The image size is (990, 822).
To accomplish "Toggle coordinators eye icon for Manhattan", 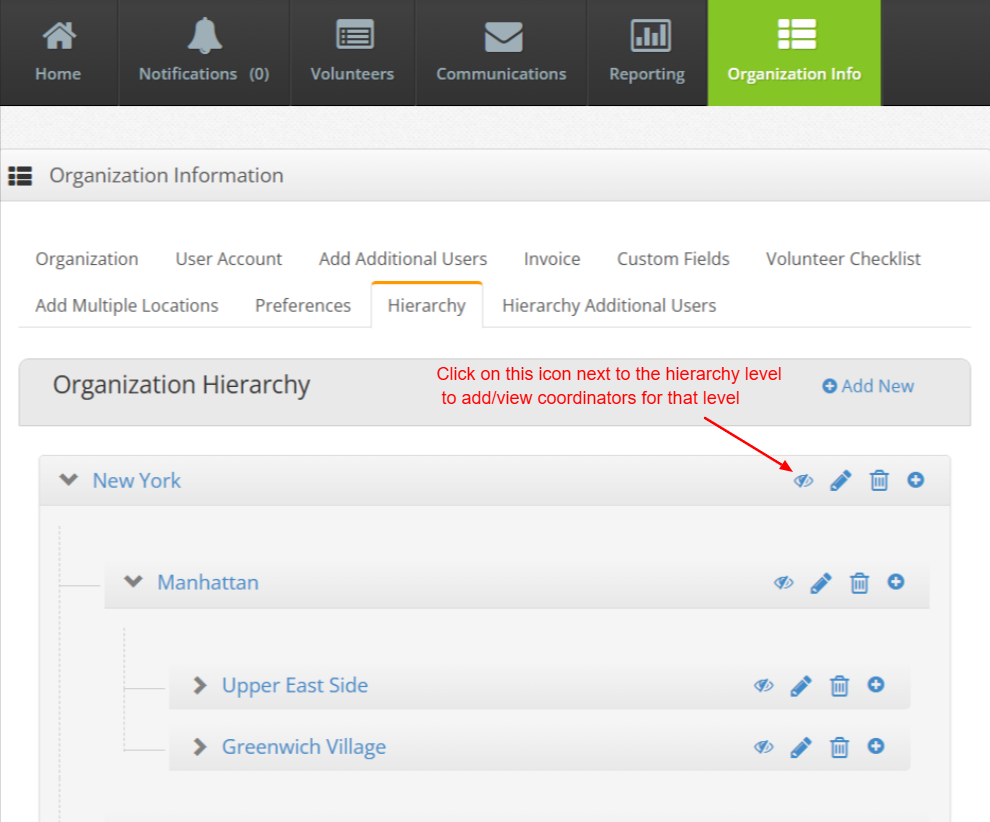I will (784, 583).
